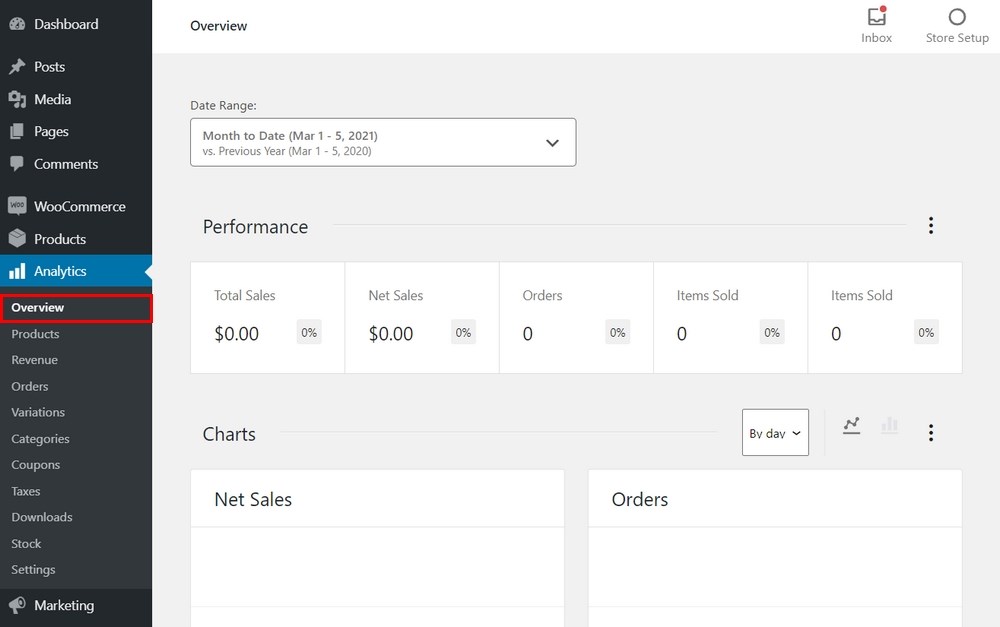
Task: Open Comments menu item
Action: point(76,164)
